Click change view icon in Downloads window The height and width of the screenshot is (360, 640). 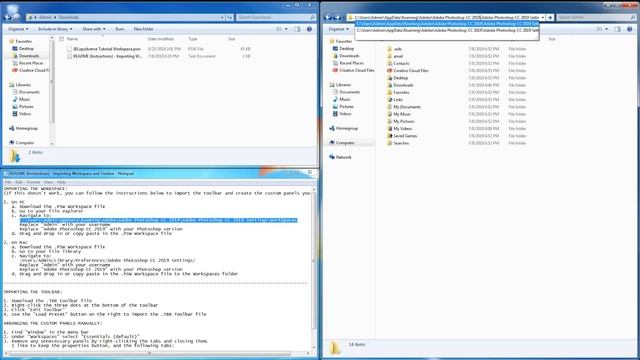click(x=279, y=29)
